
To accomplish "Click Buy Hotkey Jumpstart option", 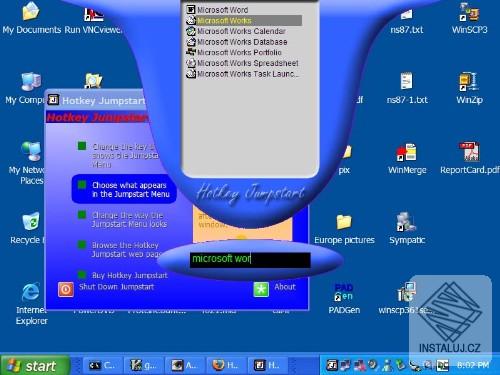I will pos(130,275).
